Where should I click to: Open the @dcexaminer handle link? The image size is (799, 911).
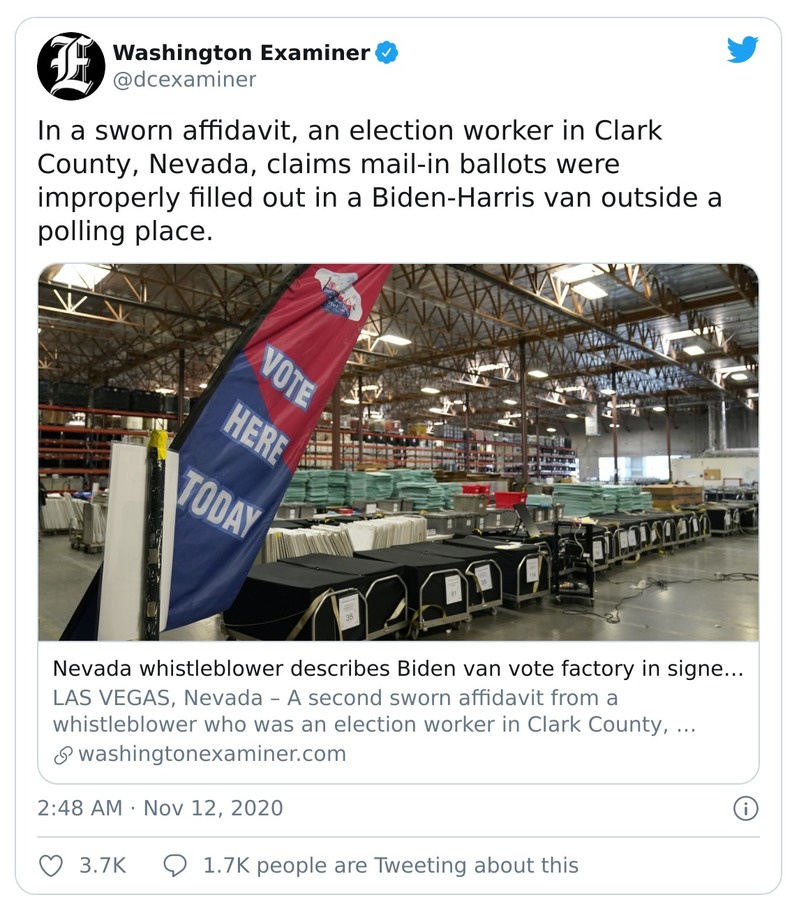(184, 80)
